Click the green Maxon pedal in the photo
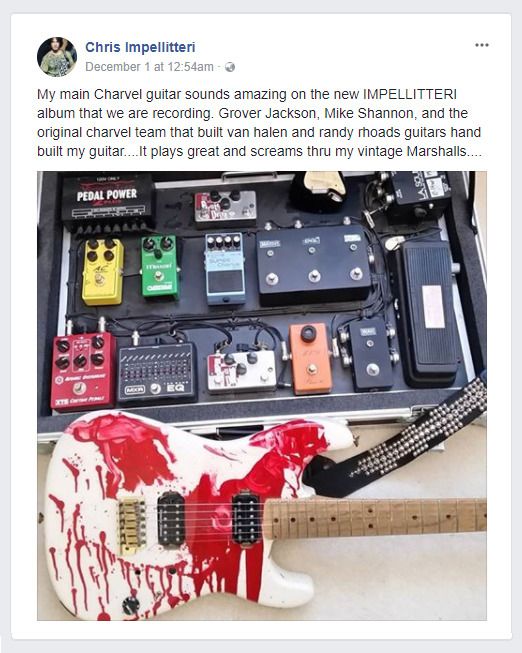This screenshot has width=522, height=653. point(159,267)
